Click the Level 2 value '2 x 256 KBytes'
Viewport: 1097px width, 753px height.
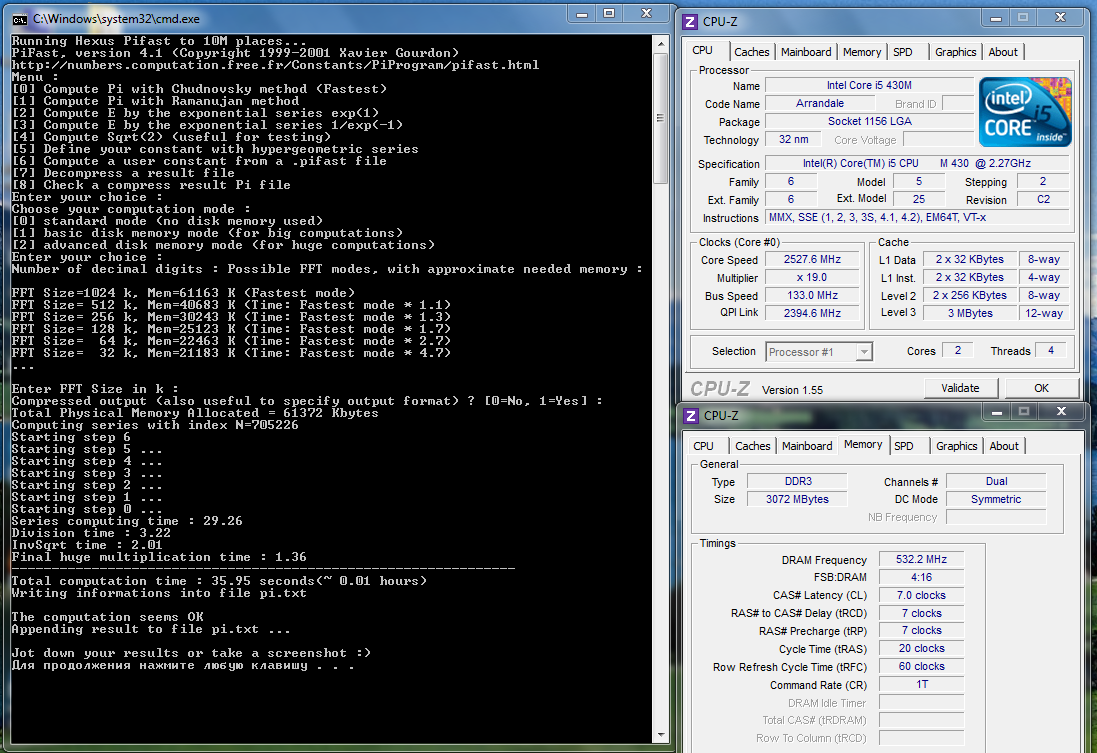pyautogui.click(x=970, y=296)
